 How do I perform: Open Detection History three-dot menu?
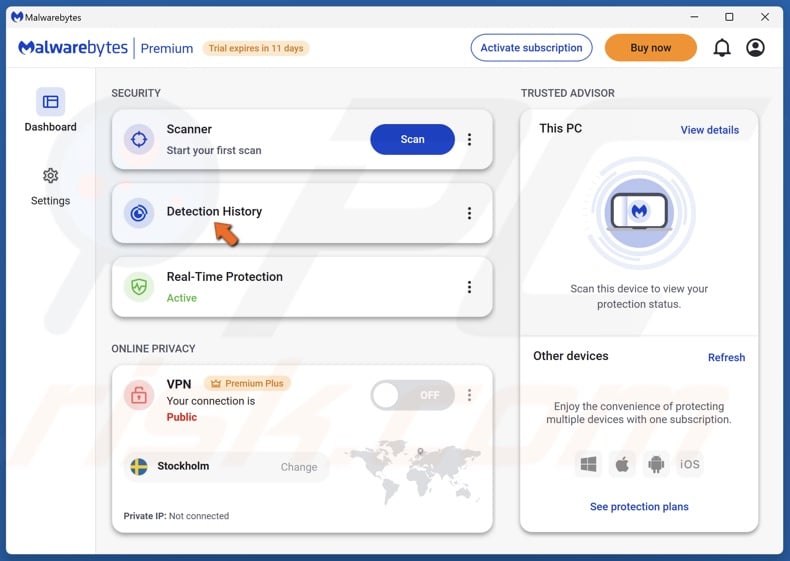pos(469,213)
